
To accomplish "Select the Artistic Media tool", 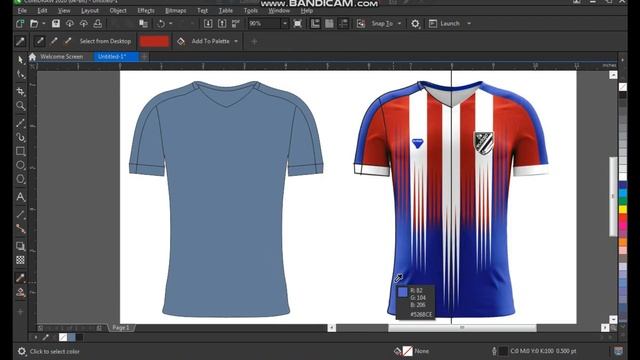I will pos(20,137).
